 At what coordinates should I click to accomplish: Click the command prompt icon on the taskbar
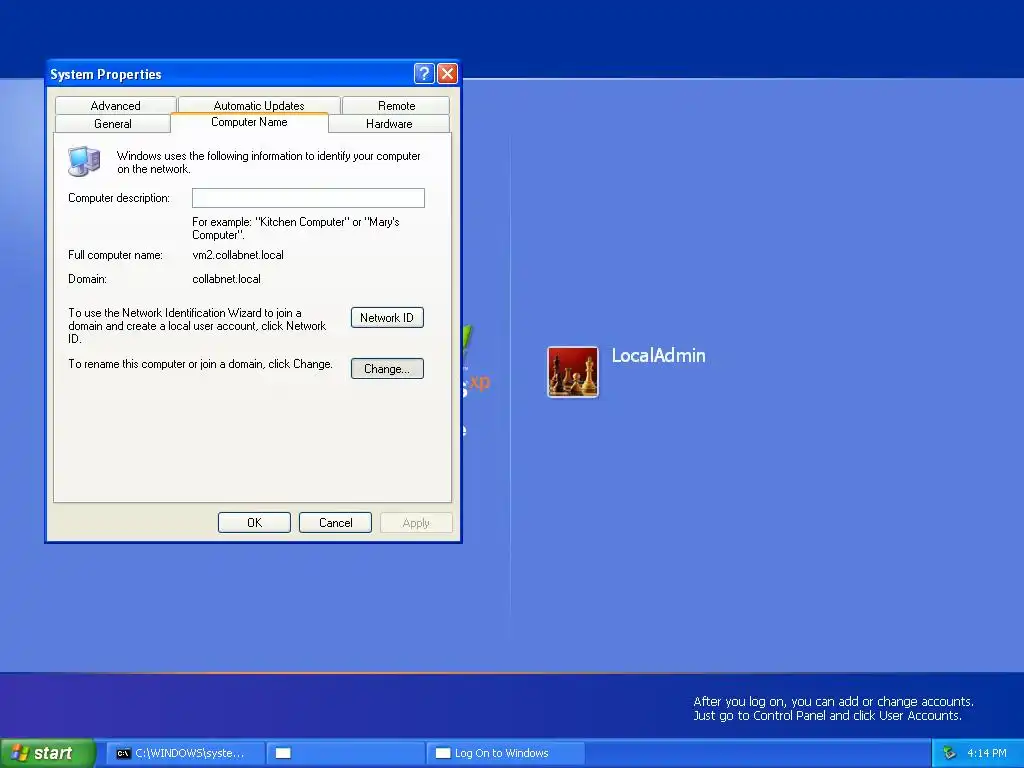click(123, 753)
